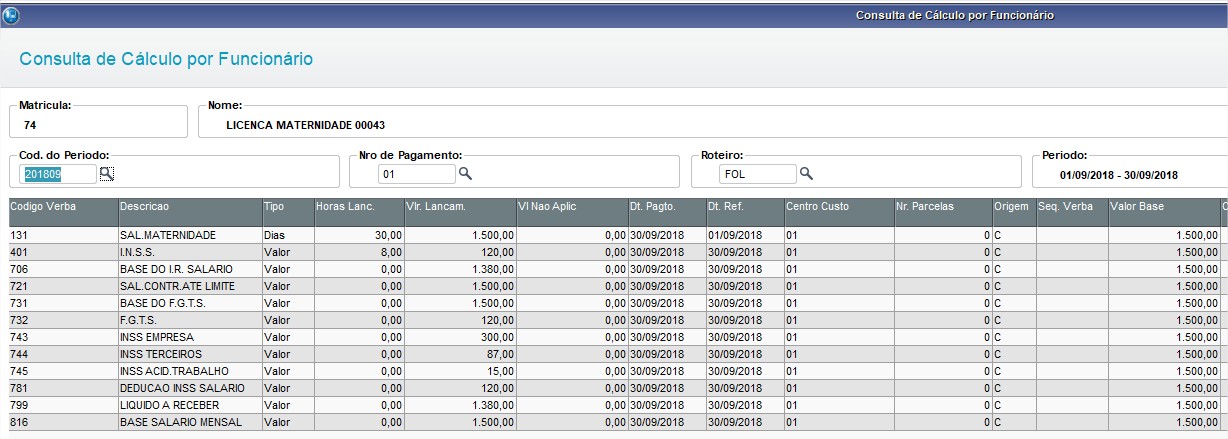Click value 300,00 in INSS EMPRESA row
Screen dimensions: 1228x439
click(x=497, y=337)
